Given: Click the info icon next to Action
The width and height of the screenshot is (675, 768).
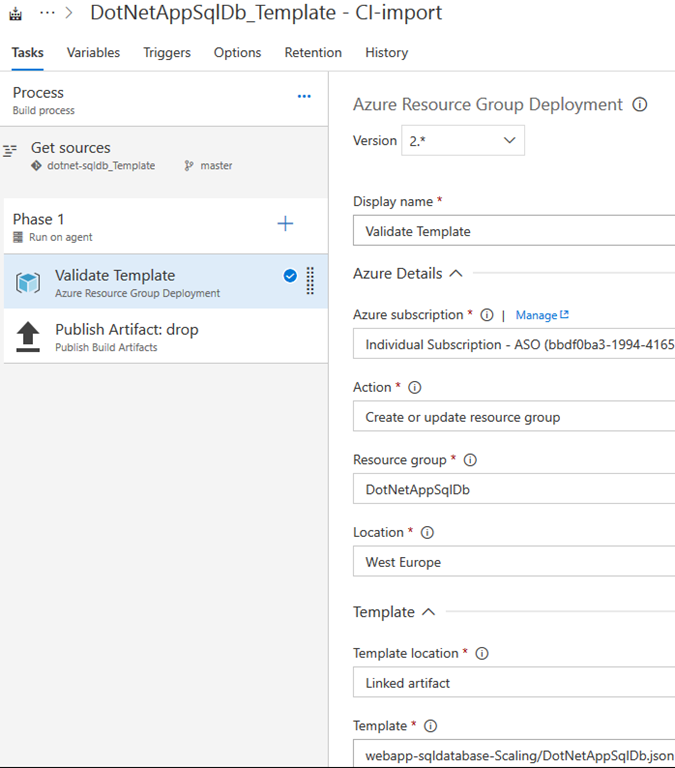Looking at the screenshot, I should [415, 387].
